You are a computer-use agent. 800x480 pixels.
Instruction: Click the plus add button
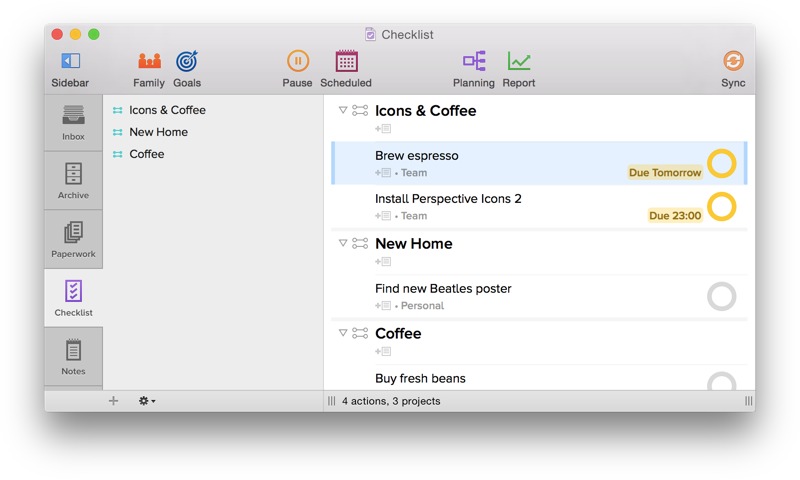coord(113,401)
